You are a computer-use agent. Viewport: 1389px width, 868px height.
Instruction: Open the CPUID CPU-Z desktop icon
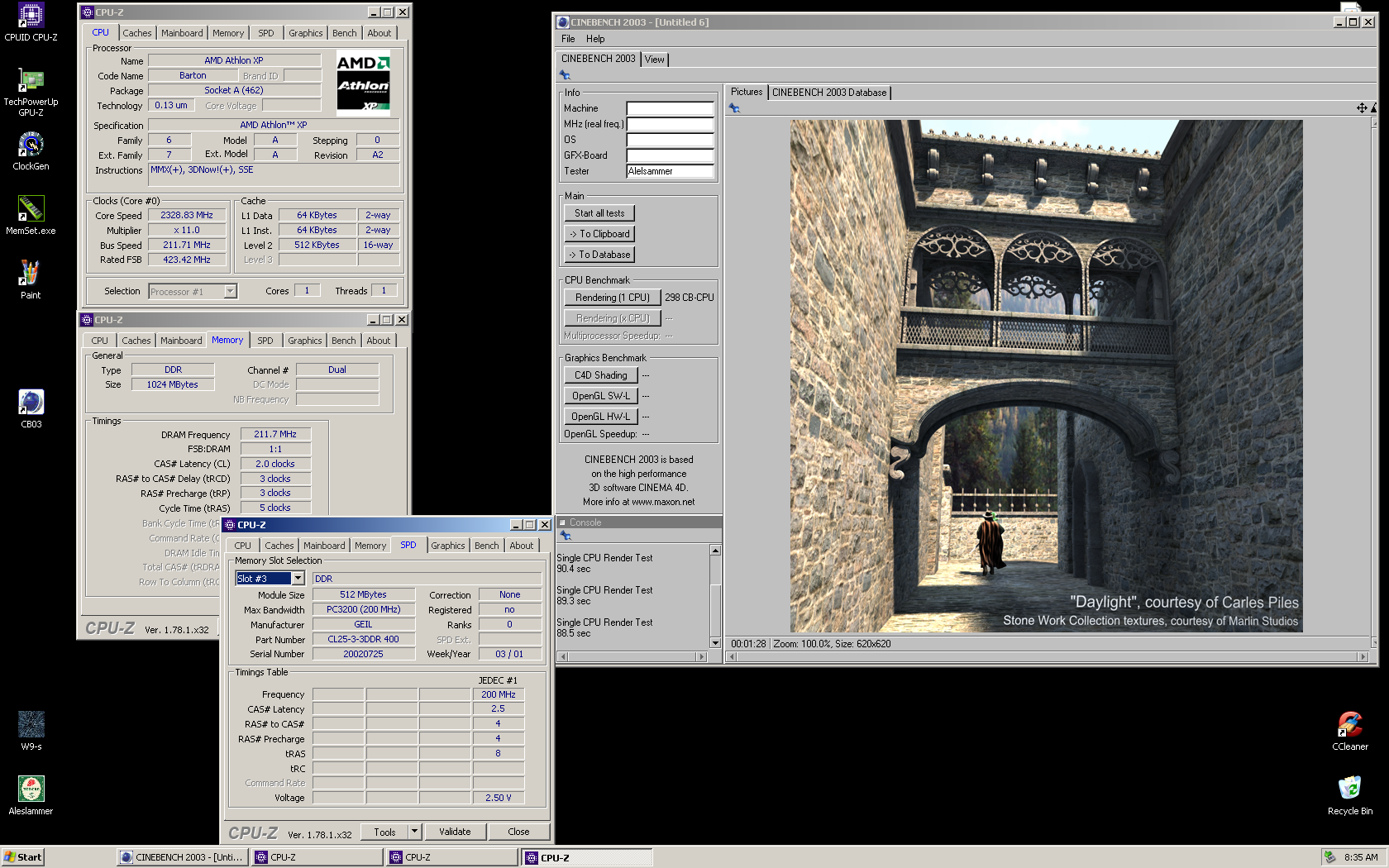point(31,22)
